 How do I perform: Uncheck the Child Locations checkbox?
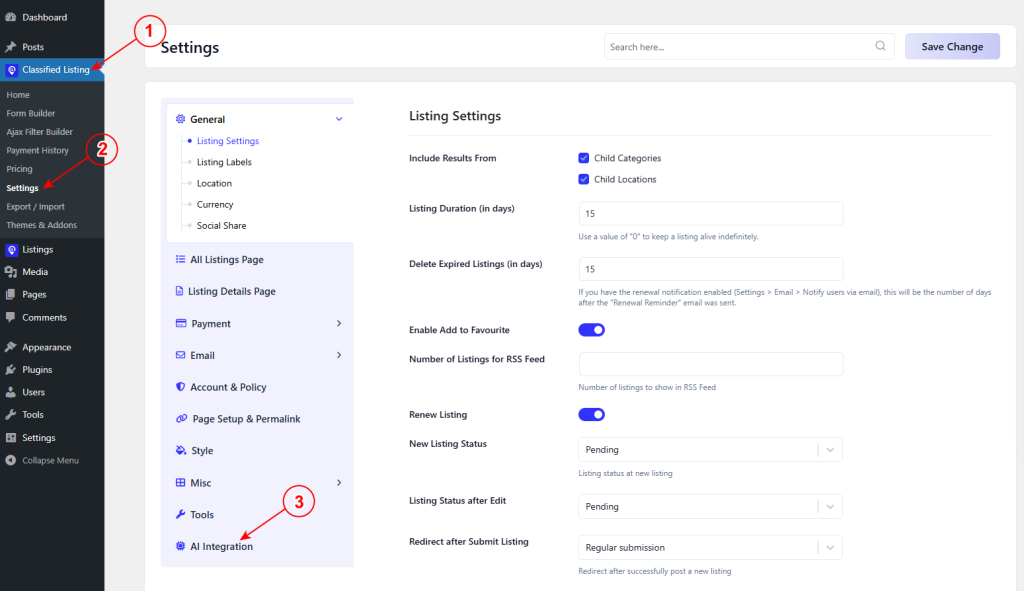(x=584, y=179)
